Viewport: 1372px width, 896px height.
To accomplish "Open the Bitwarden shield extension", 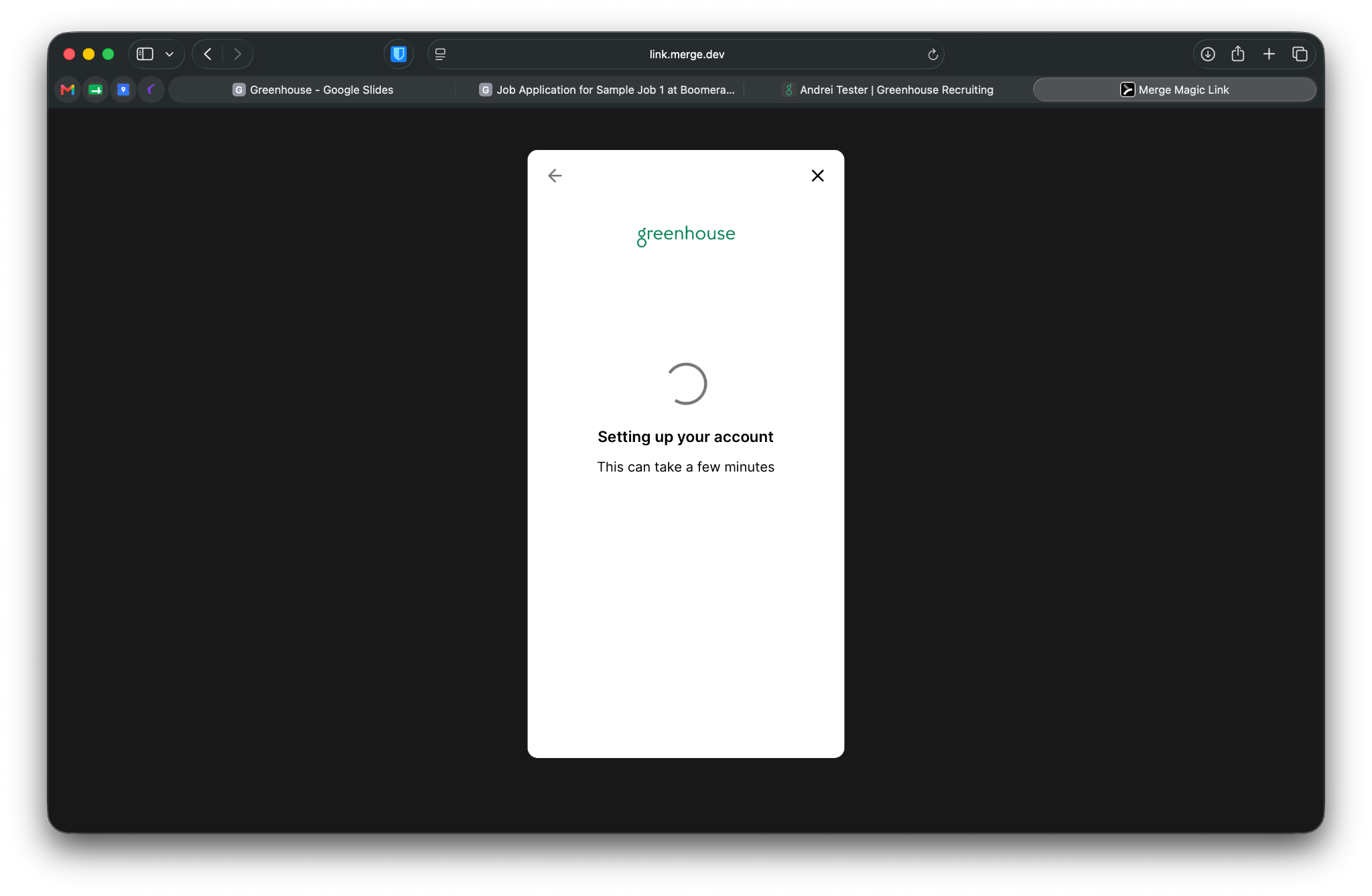I will tap(399, 54).
